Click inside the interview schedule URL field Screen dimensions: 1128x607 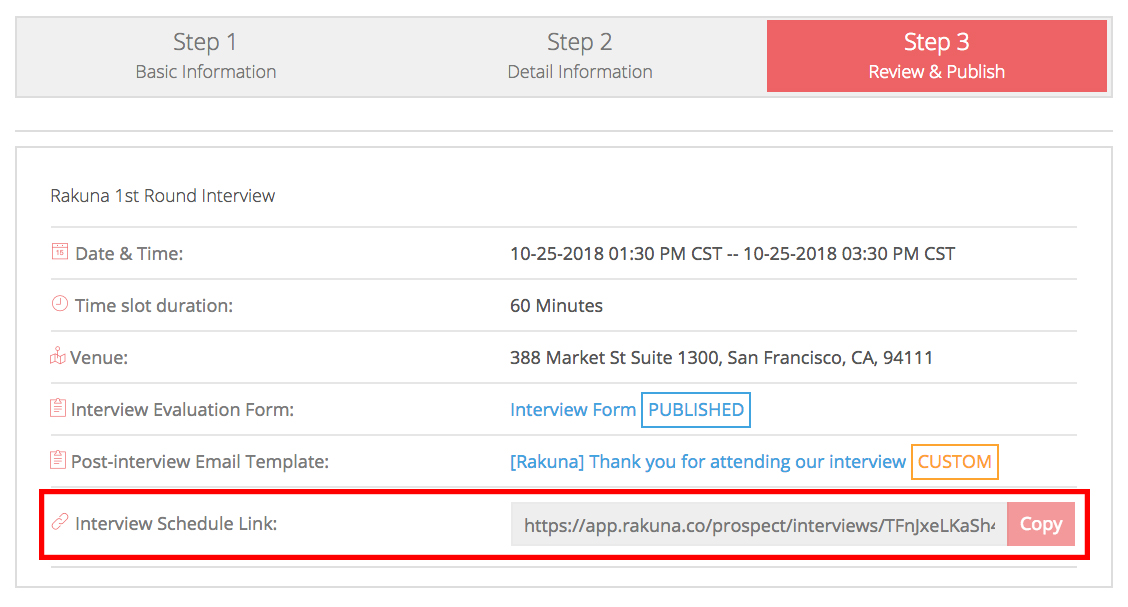pyautogui.click(x=758, y=524)
